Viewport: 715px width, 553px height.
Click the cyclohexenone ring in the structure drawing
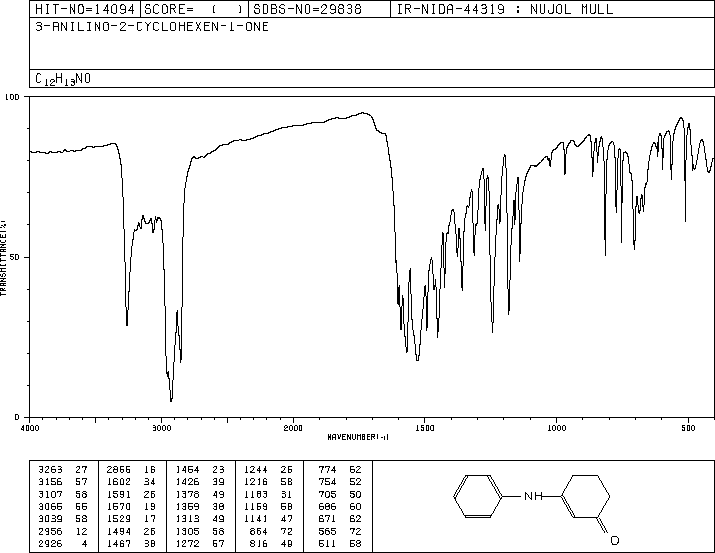tap(585, 496)
